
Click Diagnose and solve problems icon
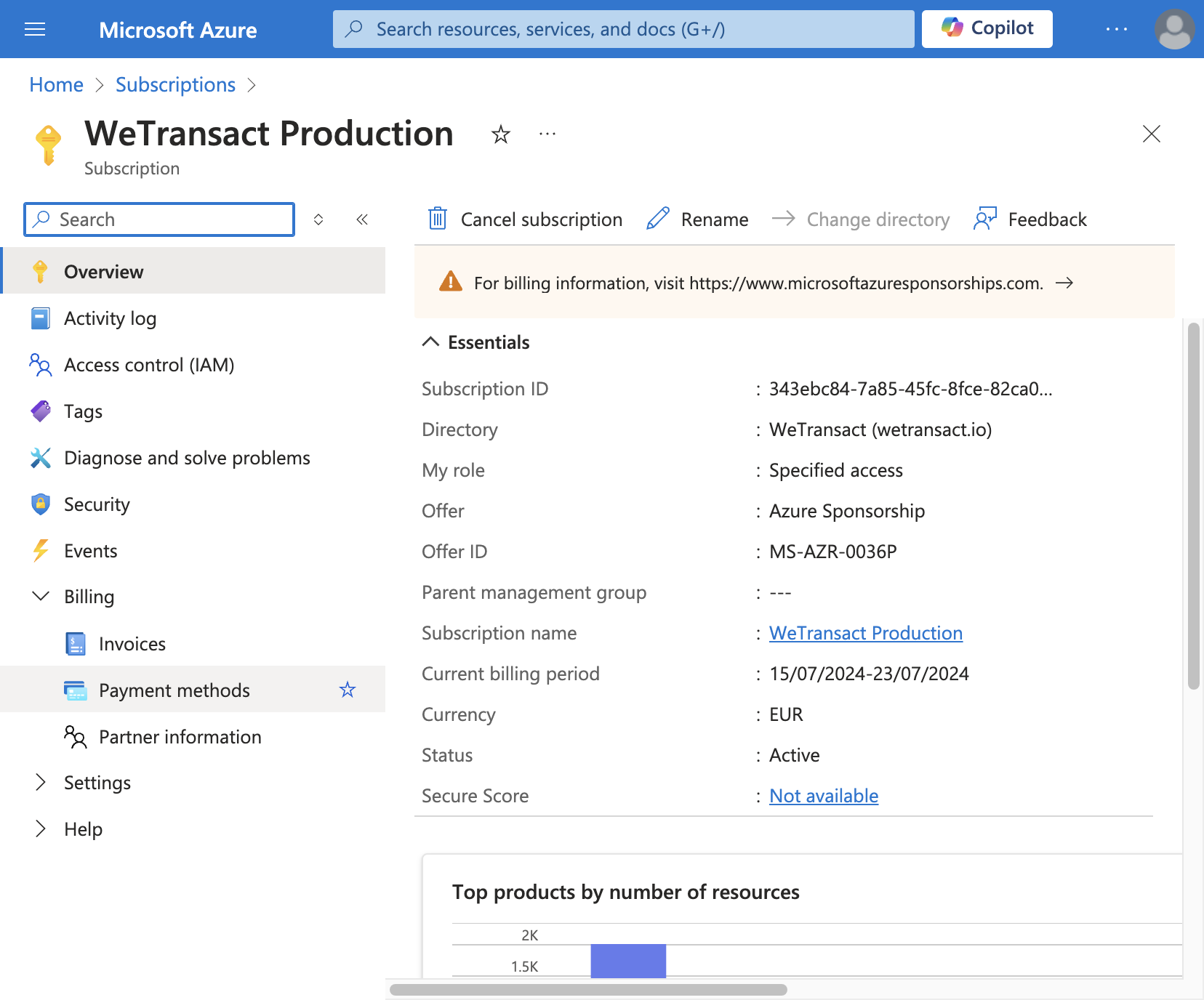pyautogui.click(x=41, y=458)
